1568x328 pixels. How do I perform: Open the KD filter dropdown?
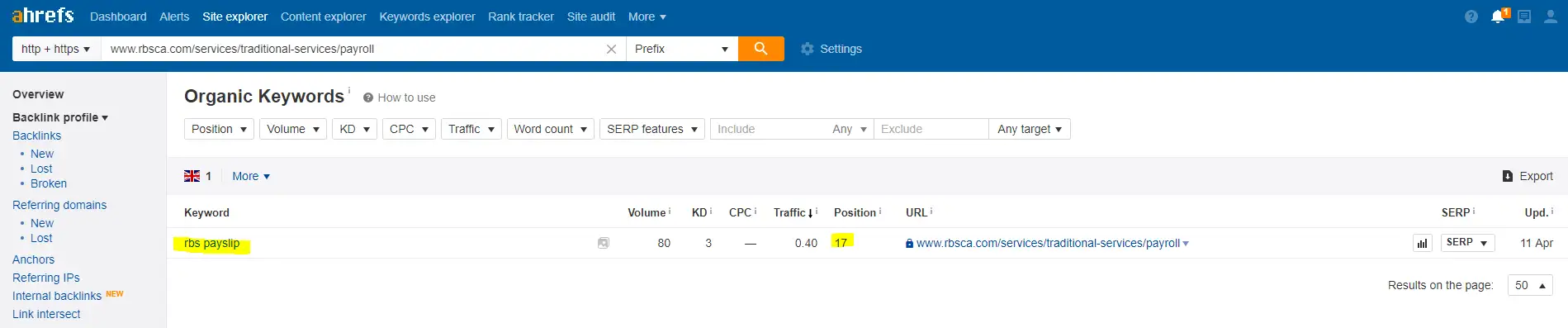pos(355,129)
